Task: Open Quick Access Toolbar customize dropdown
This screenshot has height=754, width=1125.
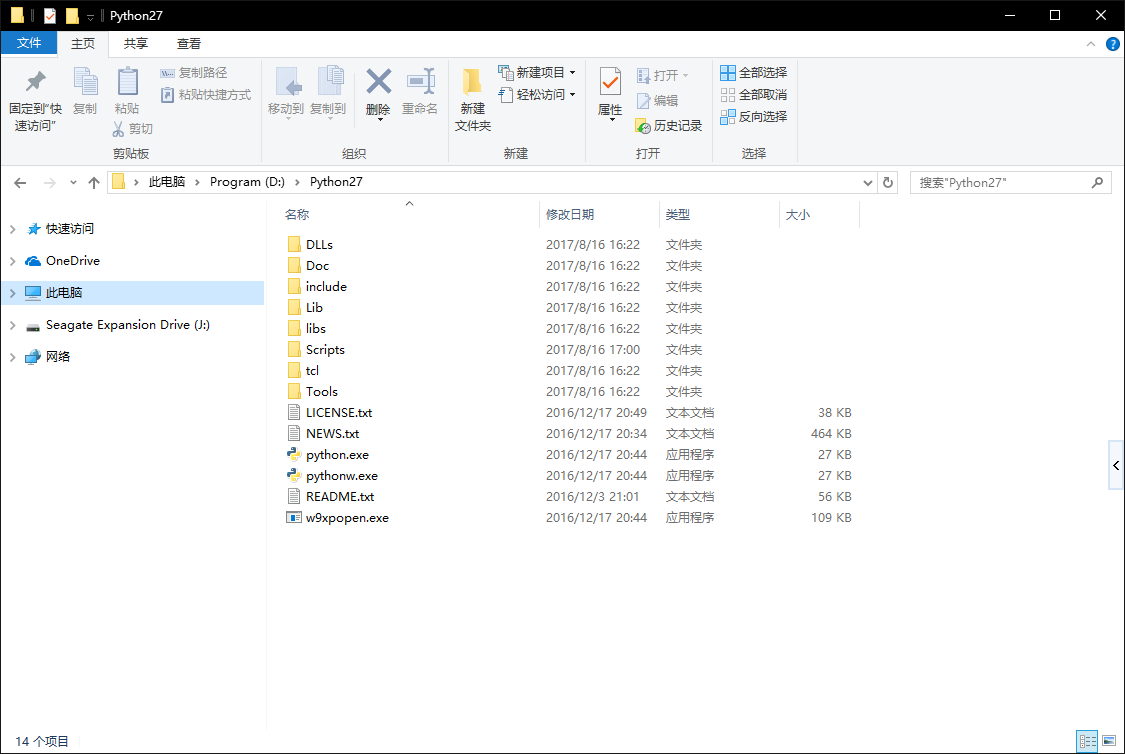Action: [90, 17]
